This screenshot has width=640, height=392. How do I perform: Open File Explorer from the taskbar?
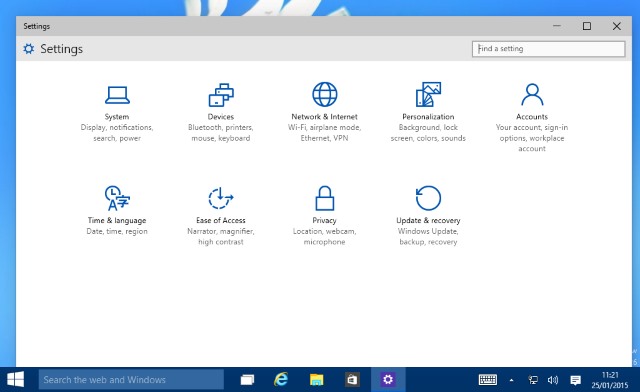pyautogui.click(x=316, y=380)
